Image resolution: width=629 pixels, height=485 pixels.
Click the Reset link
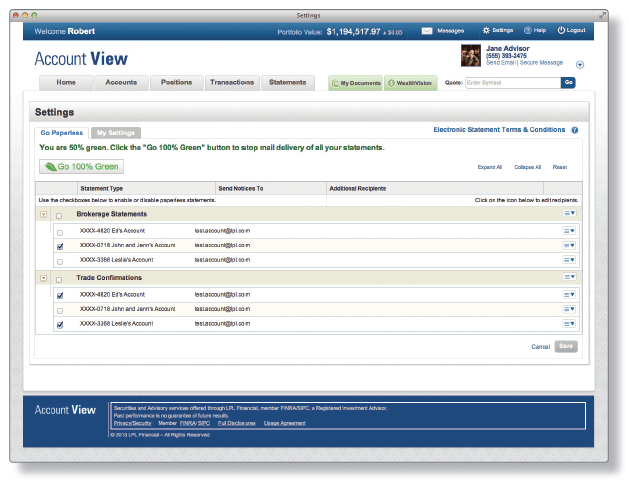[560, 167]
